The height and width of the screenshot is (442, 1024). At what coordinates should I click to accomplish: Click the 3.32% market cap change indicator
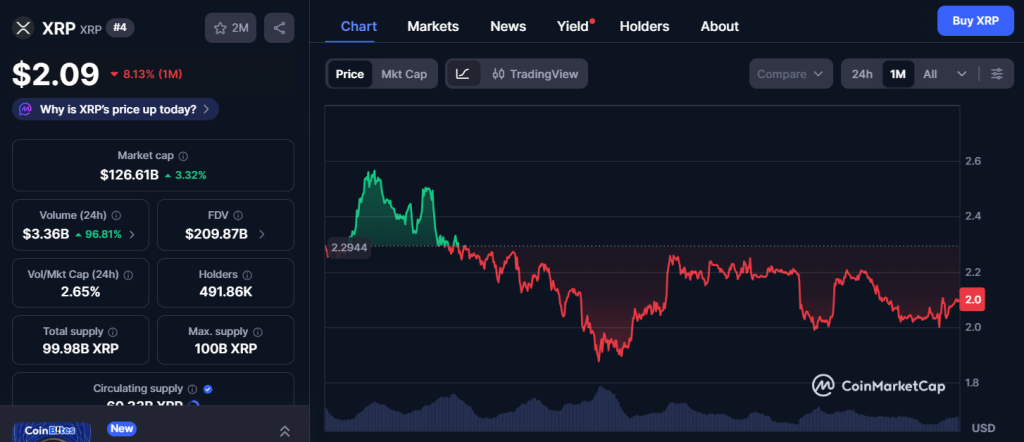click(185, 175)
